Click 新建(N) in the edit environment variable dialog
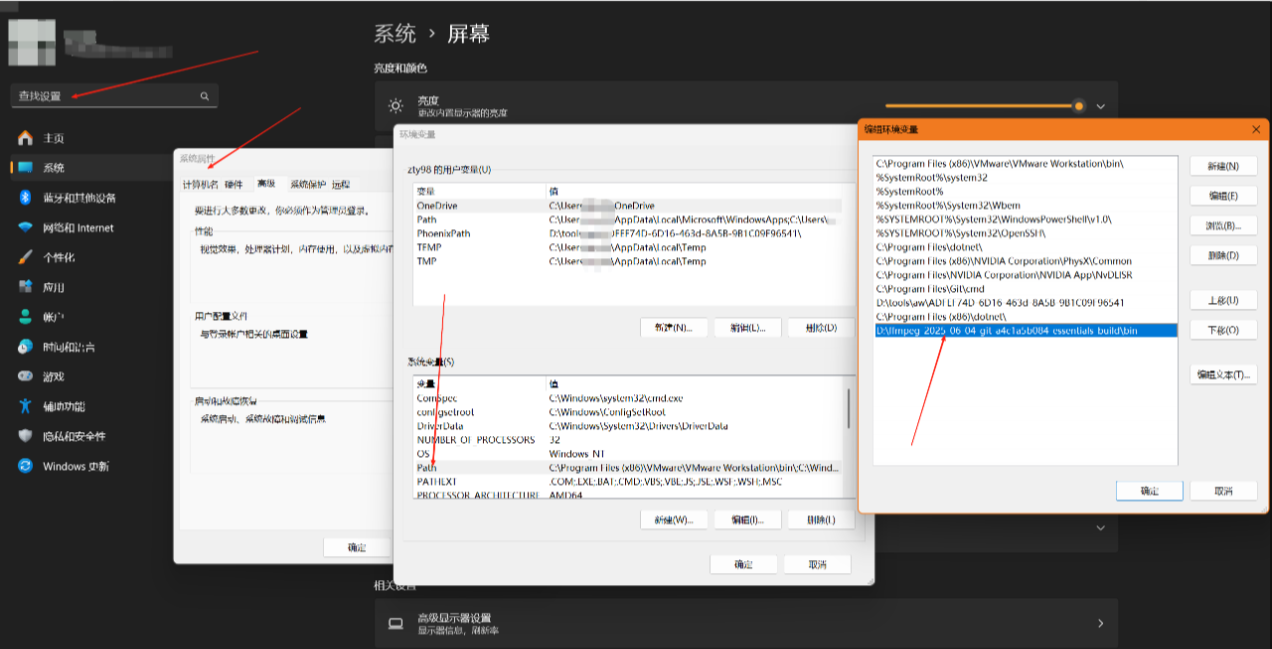The image size is (1272, 649). coord(1223,166)
